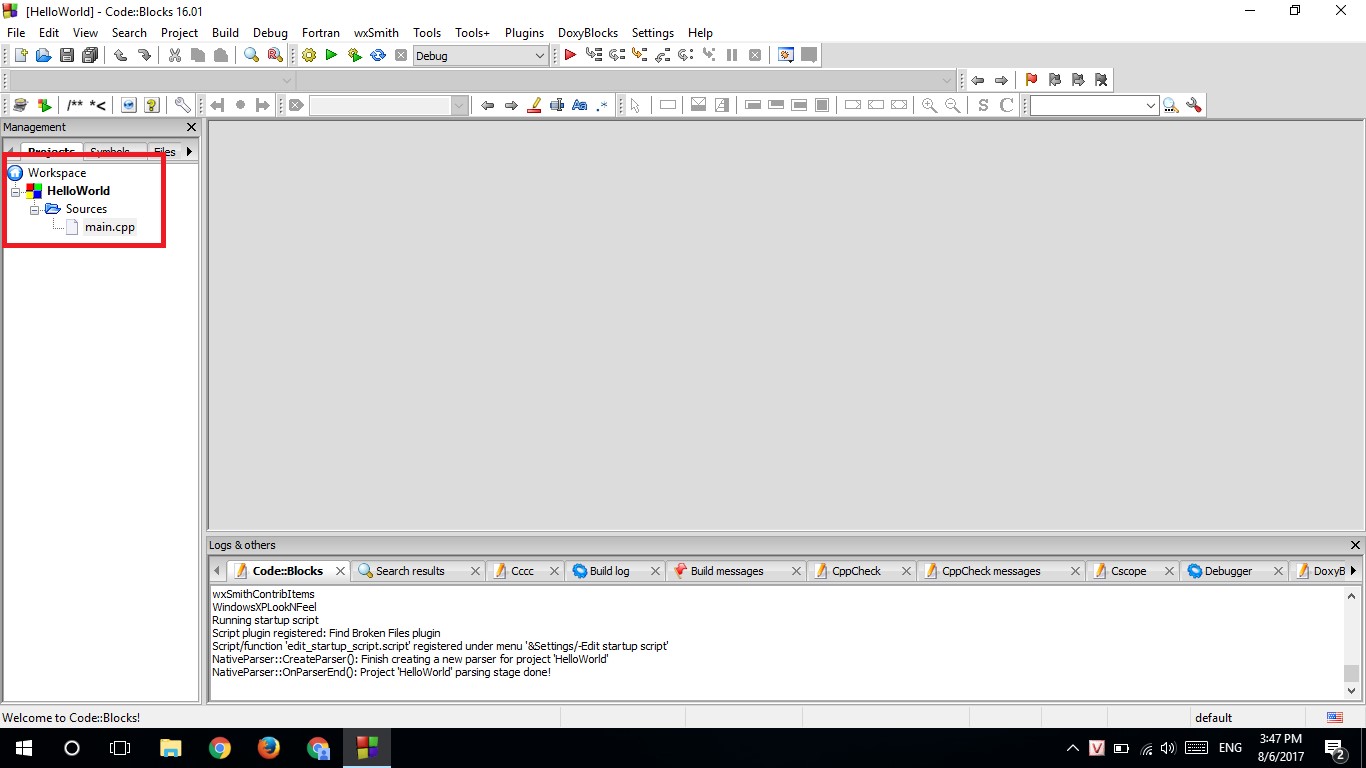Open ThreadSearch options wrench icon
This screenshot has height=768, width=1366.
pos(1193,105)
